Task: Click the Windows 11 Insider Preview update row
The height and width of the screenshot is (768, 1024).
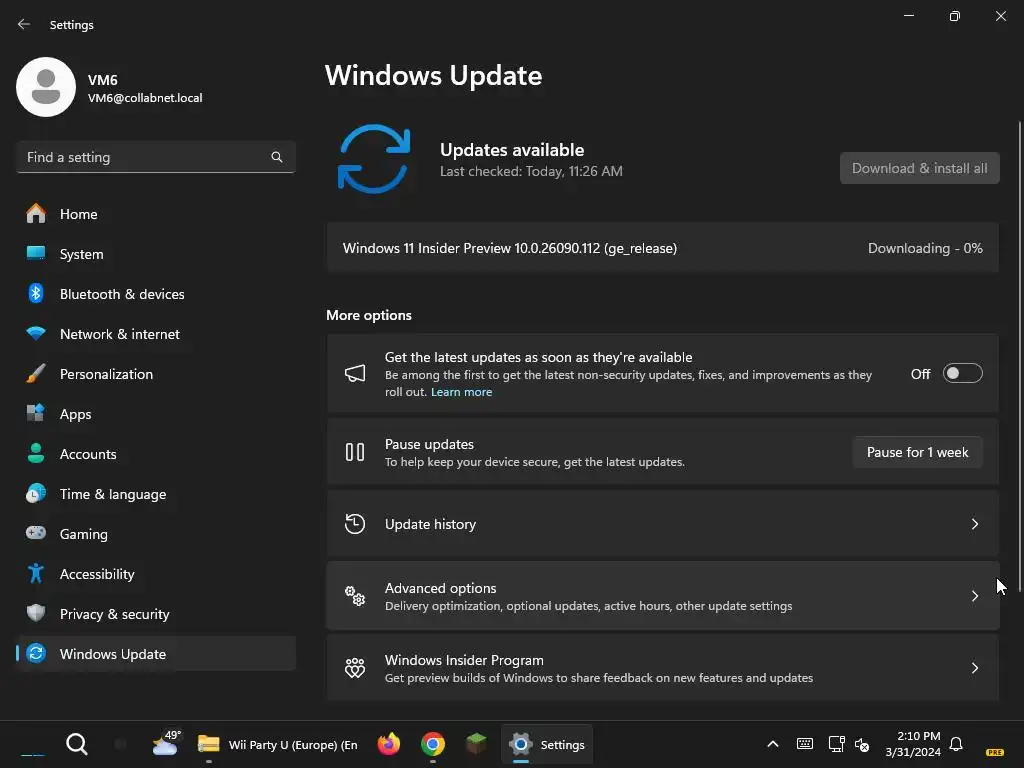Action: point(663,248)
